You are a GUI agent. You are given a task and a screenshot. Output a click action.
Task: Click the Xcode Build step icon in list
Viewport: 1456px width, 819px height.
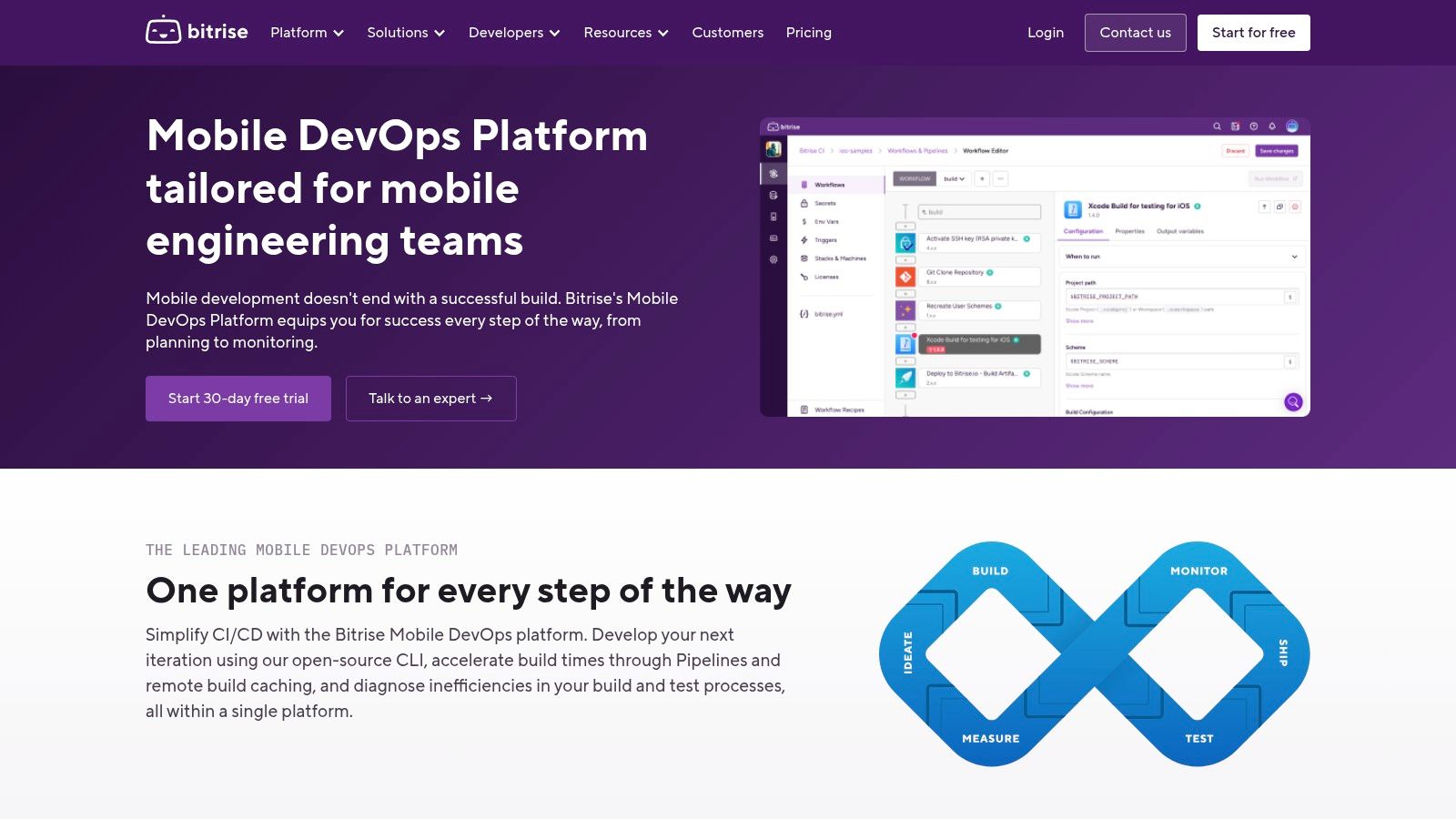pyautogui.click(x=905, y=344)
